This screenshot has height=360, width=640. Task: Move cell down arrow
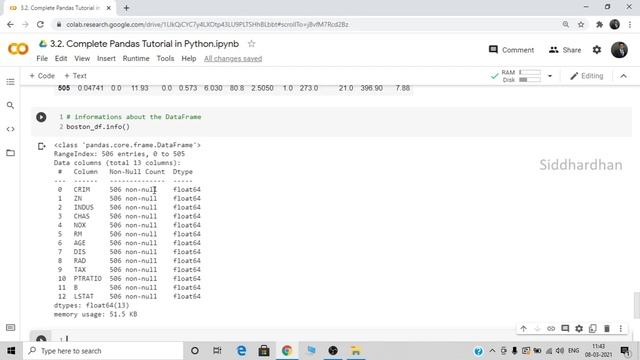[x=537, y=328]
